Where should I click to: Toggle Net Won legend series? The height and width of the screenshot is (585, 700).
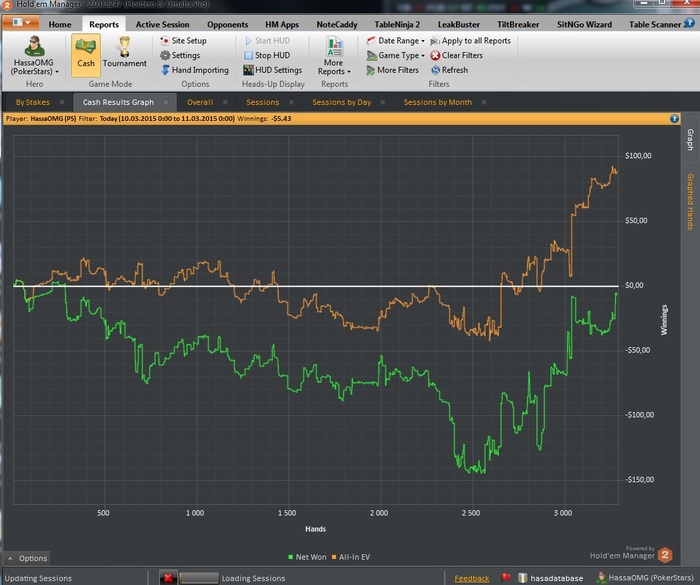click(307, 557)
